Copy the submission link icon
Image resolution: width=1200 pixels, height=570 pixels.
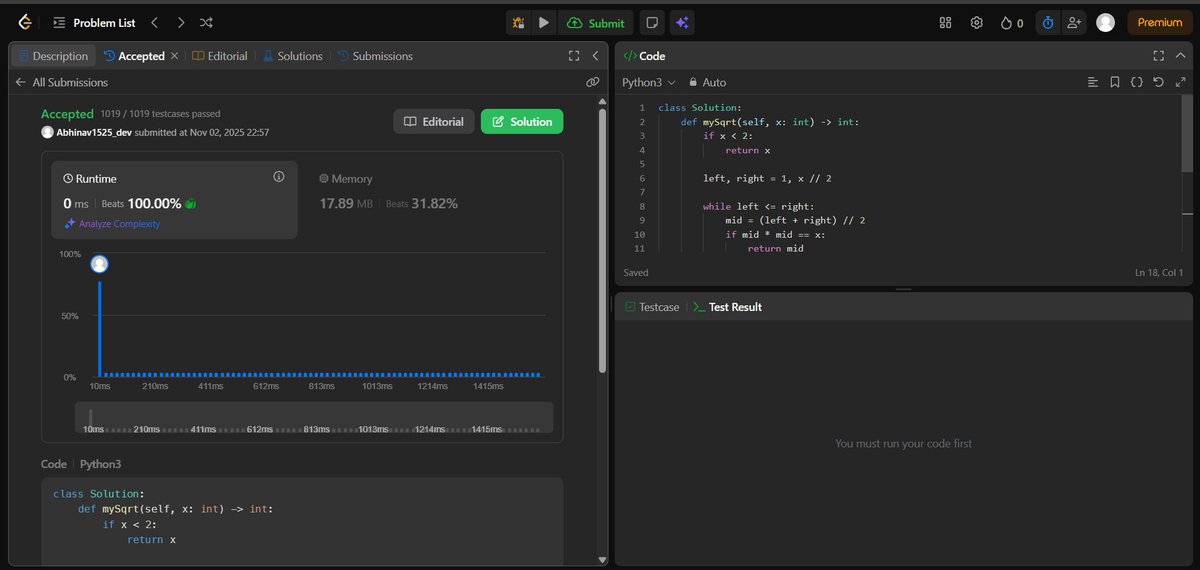click(592, 83)
